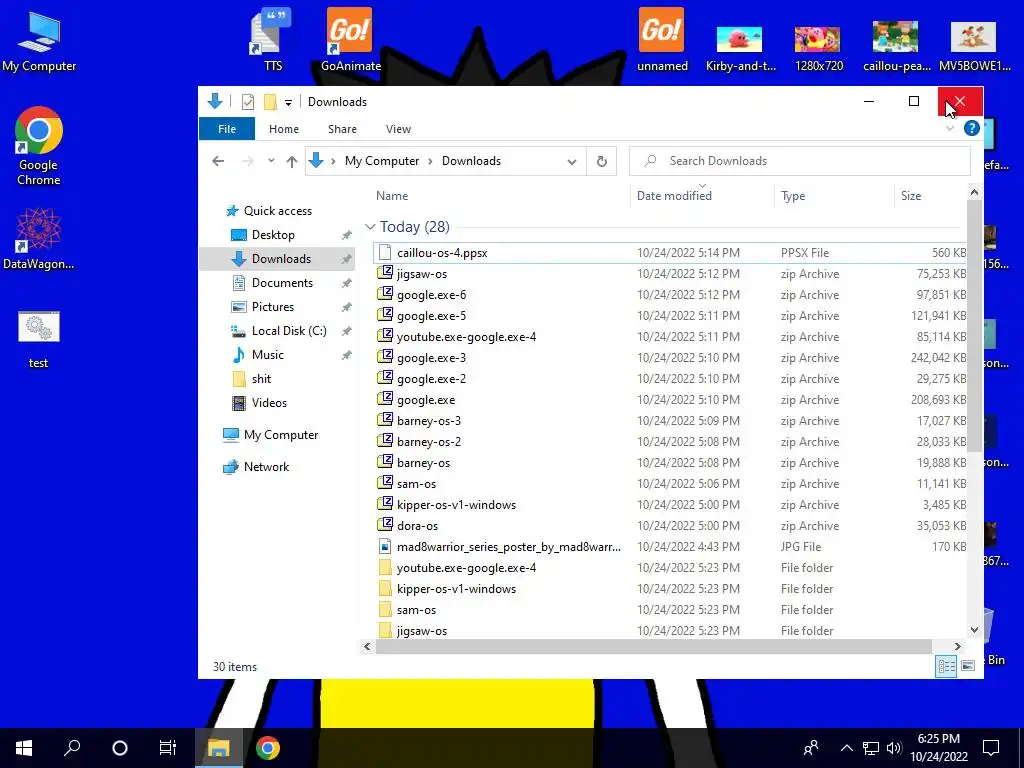Click the blue Help question mark icon

971,129
